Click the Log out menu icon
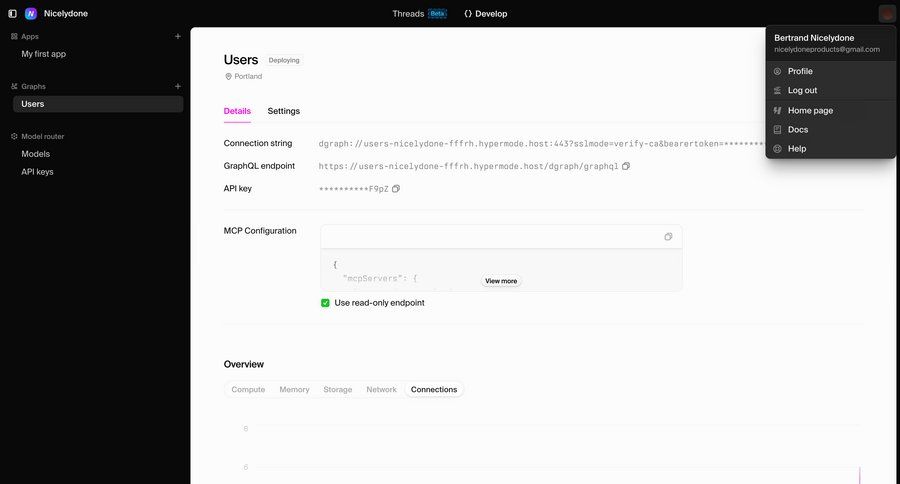The width and height of the screenshot is (900, 484). pos(777,90)
